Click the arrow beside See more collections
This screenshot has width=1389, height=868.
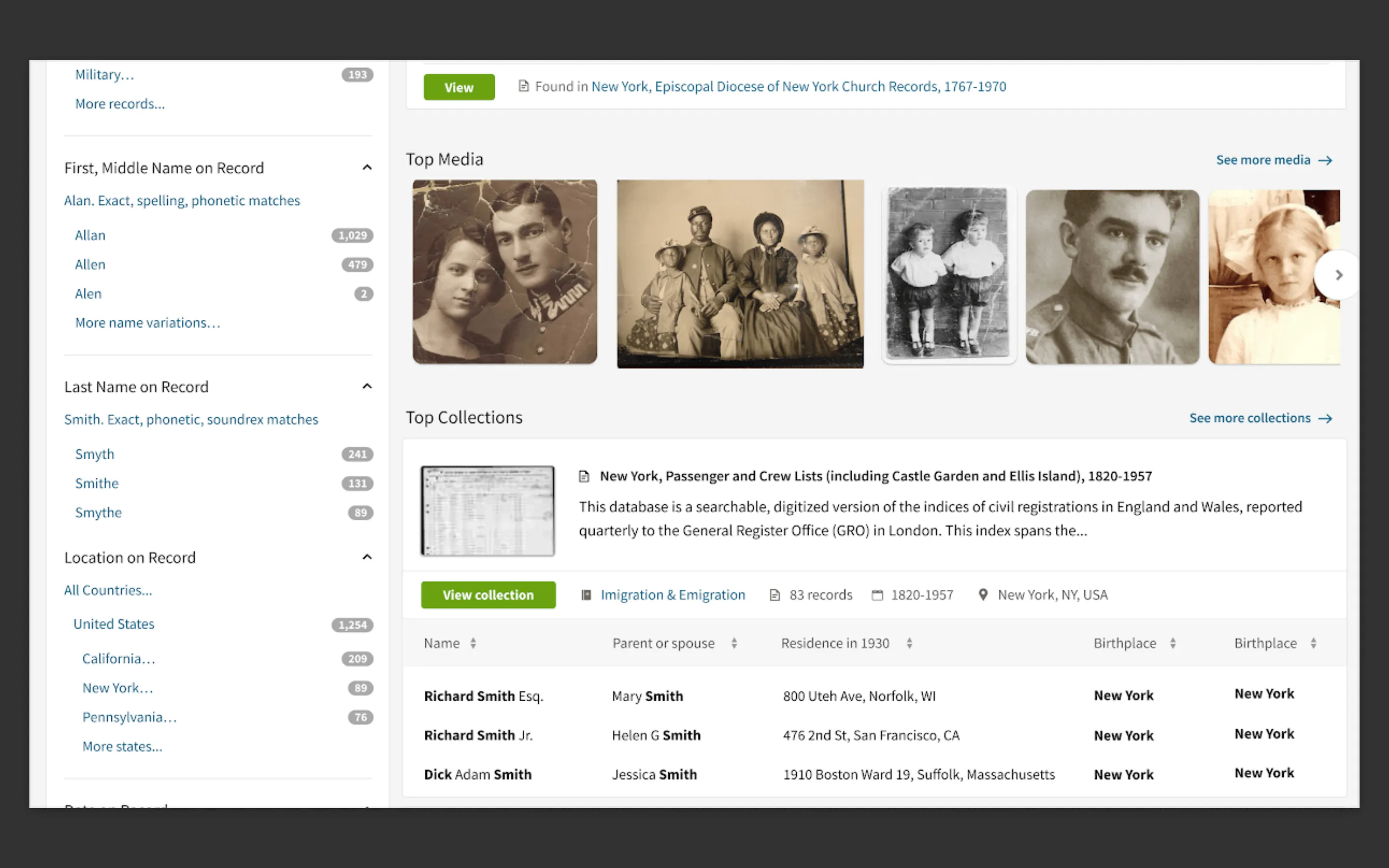point(1325,419)
